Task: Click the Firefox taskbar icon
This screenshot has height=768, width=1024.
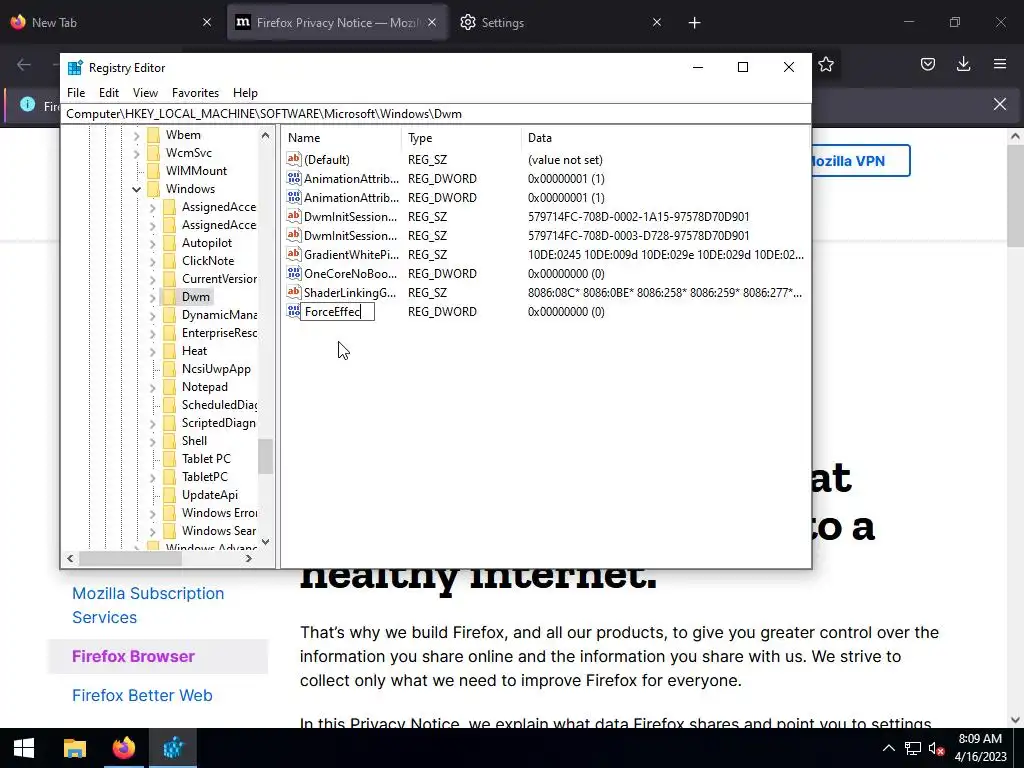Action: 123,748
